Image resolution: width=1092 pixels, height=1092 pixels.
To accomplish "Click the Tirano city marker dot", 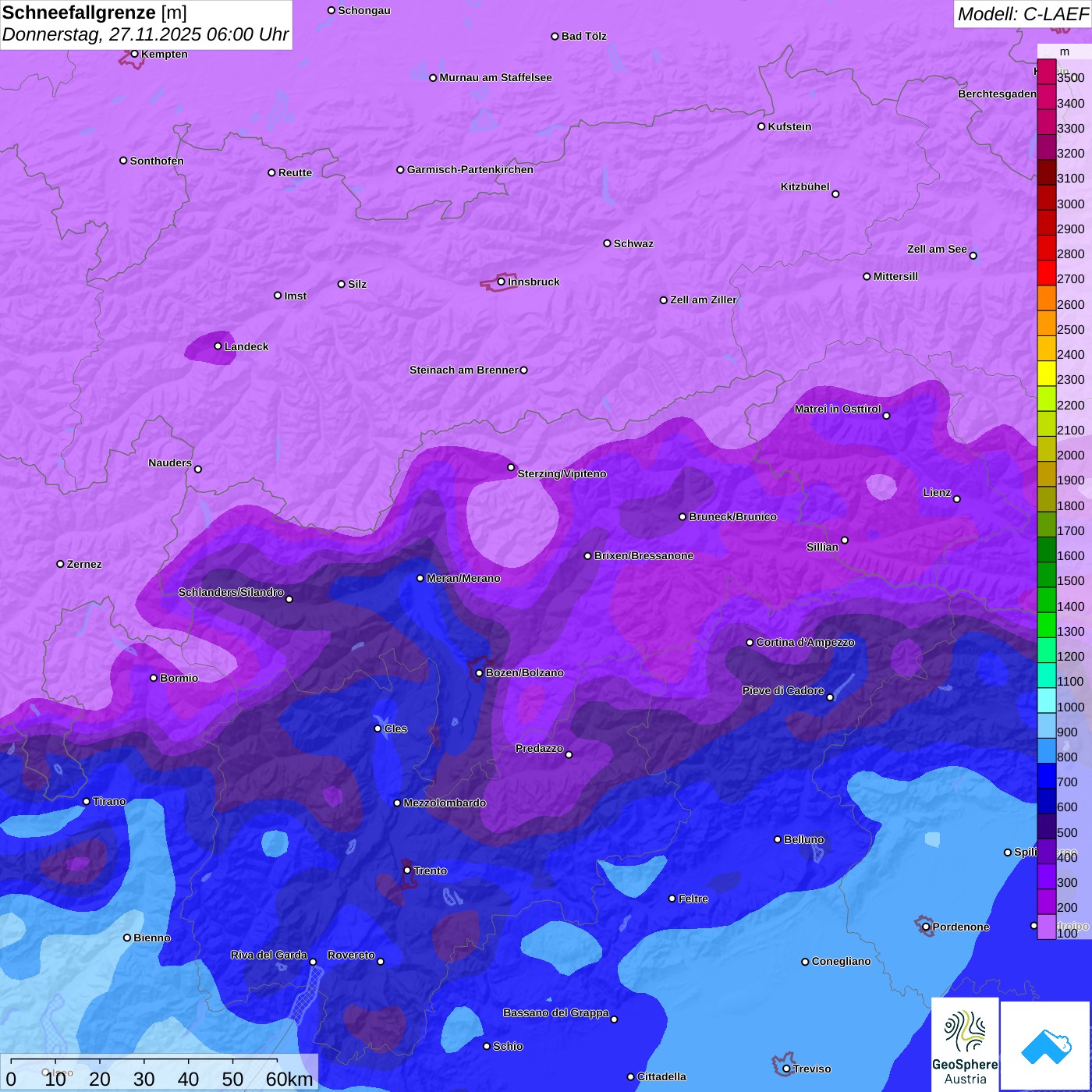I will click(87, 801).
